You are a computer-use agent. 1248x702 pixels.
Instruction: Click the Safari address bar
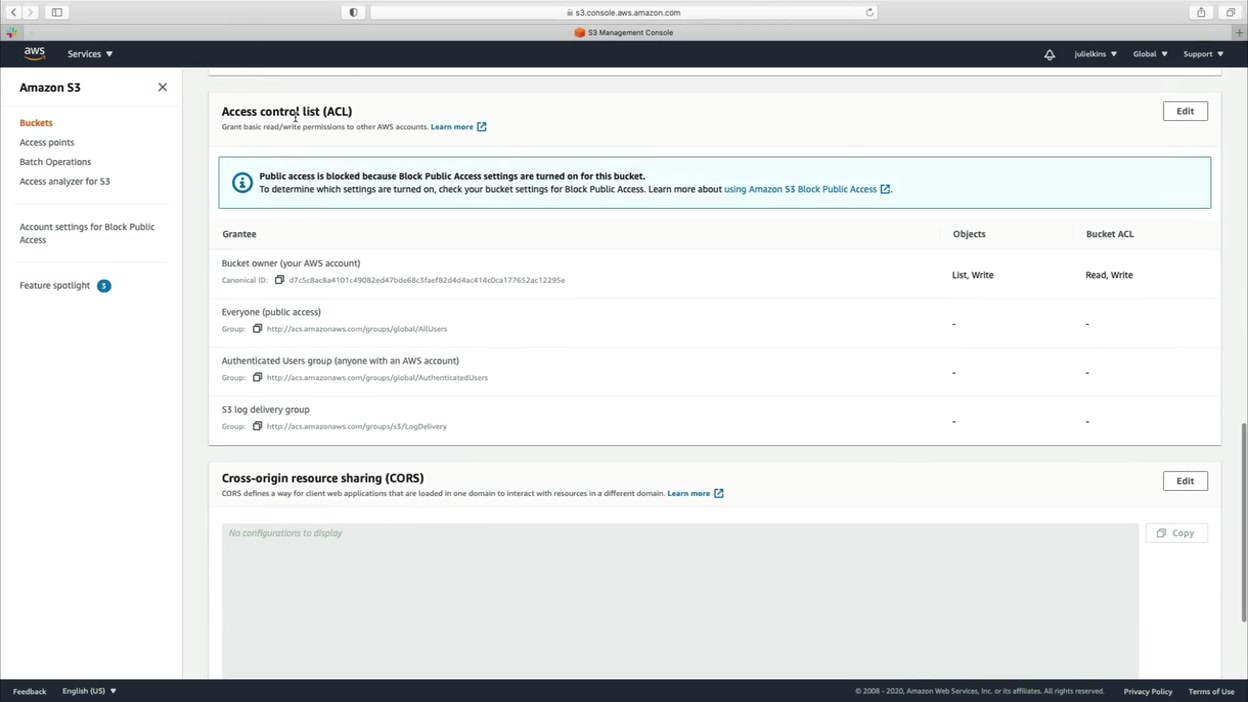point(624,12)
